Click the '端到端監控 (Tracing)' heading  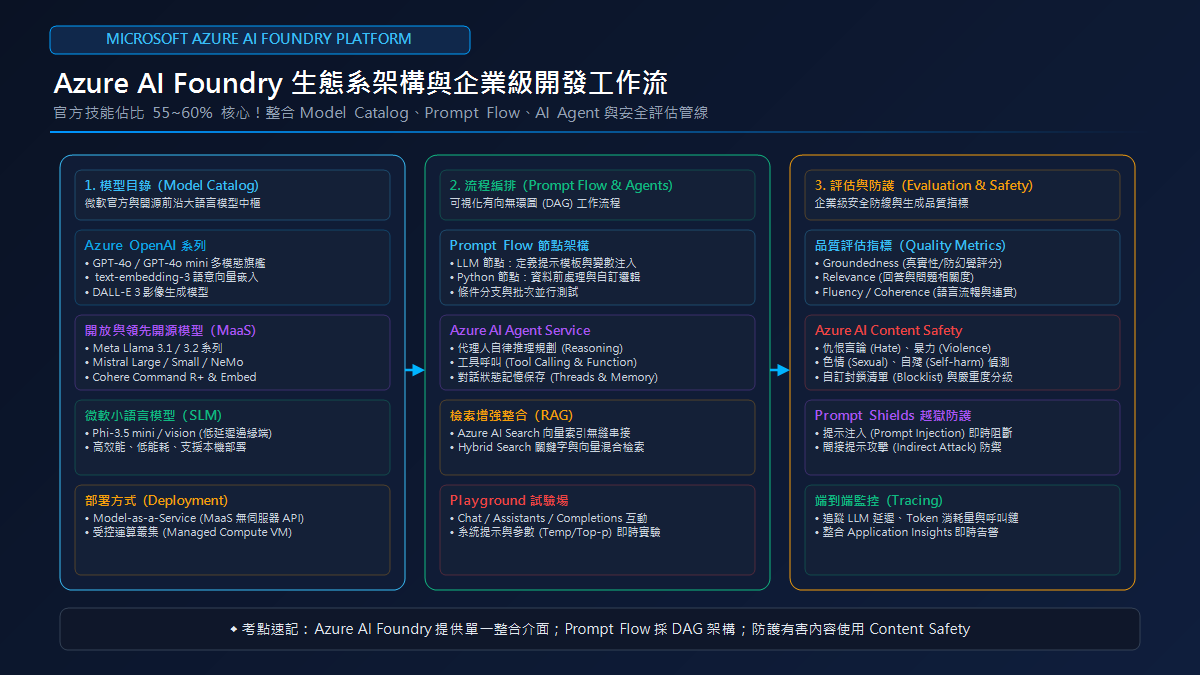pos(878,500)
